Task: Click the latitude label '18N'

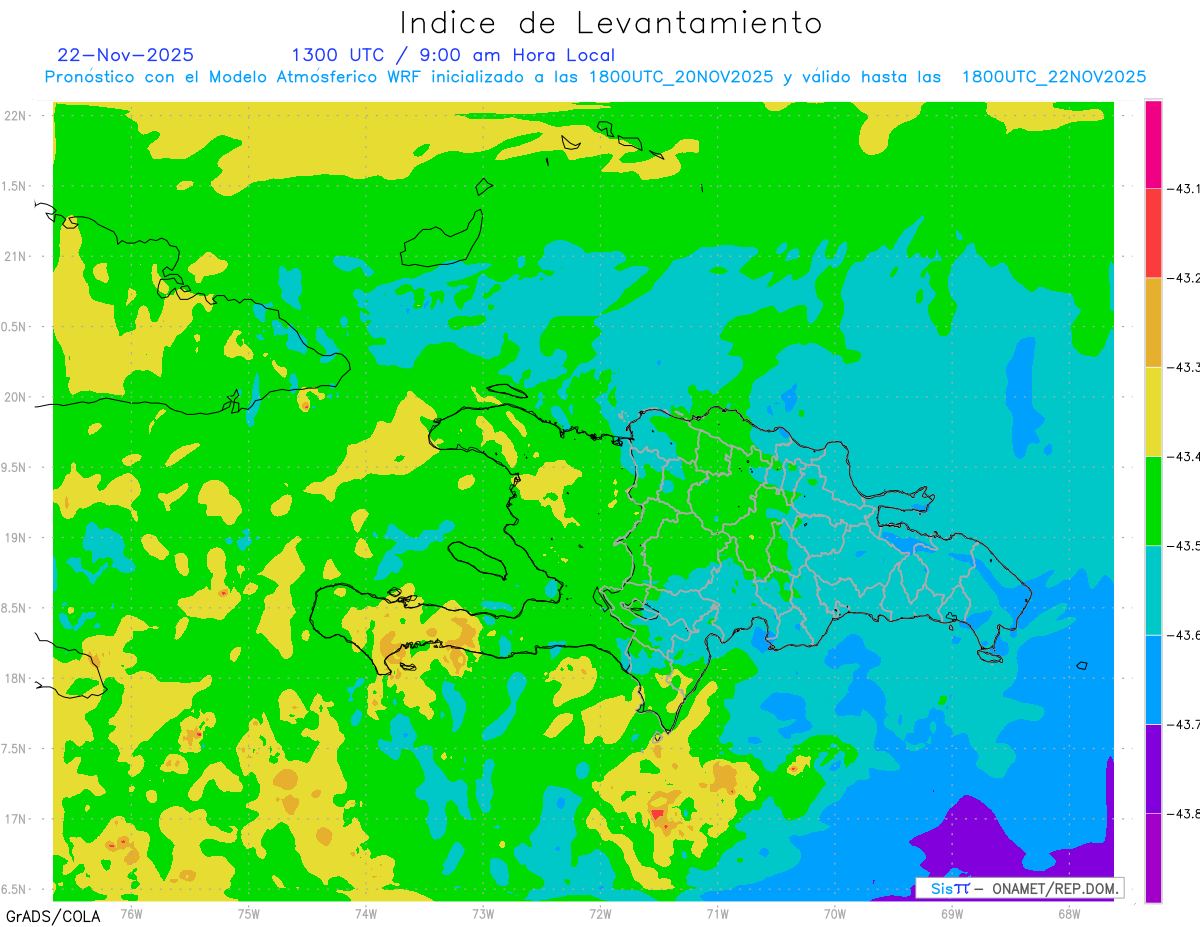Action: pyautogui.click(x=16, y=678)
